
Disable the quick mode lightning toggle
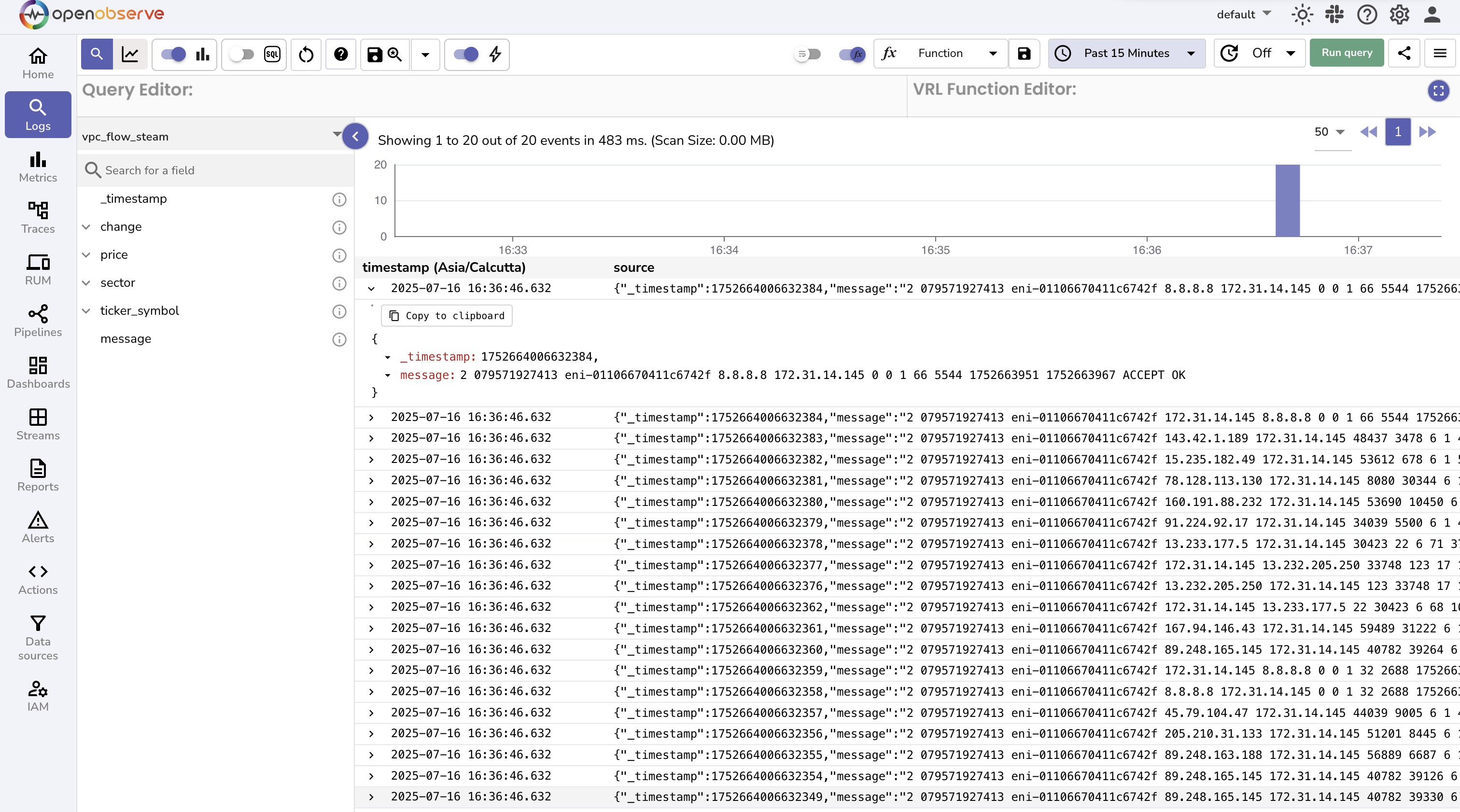pyautogui.click(x=466, y=55)
